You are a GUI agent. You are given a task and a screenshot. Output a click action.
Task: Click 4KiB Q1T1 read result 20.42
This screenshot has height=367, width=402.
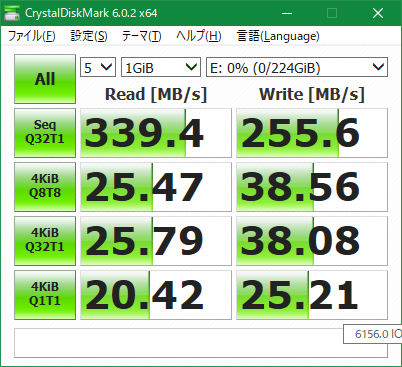(x=156, y=295)
